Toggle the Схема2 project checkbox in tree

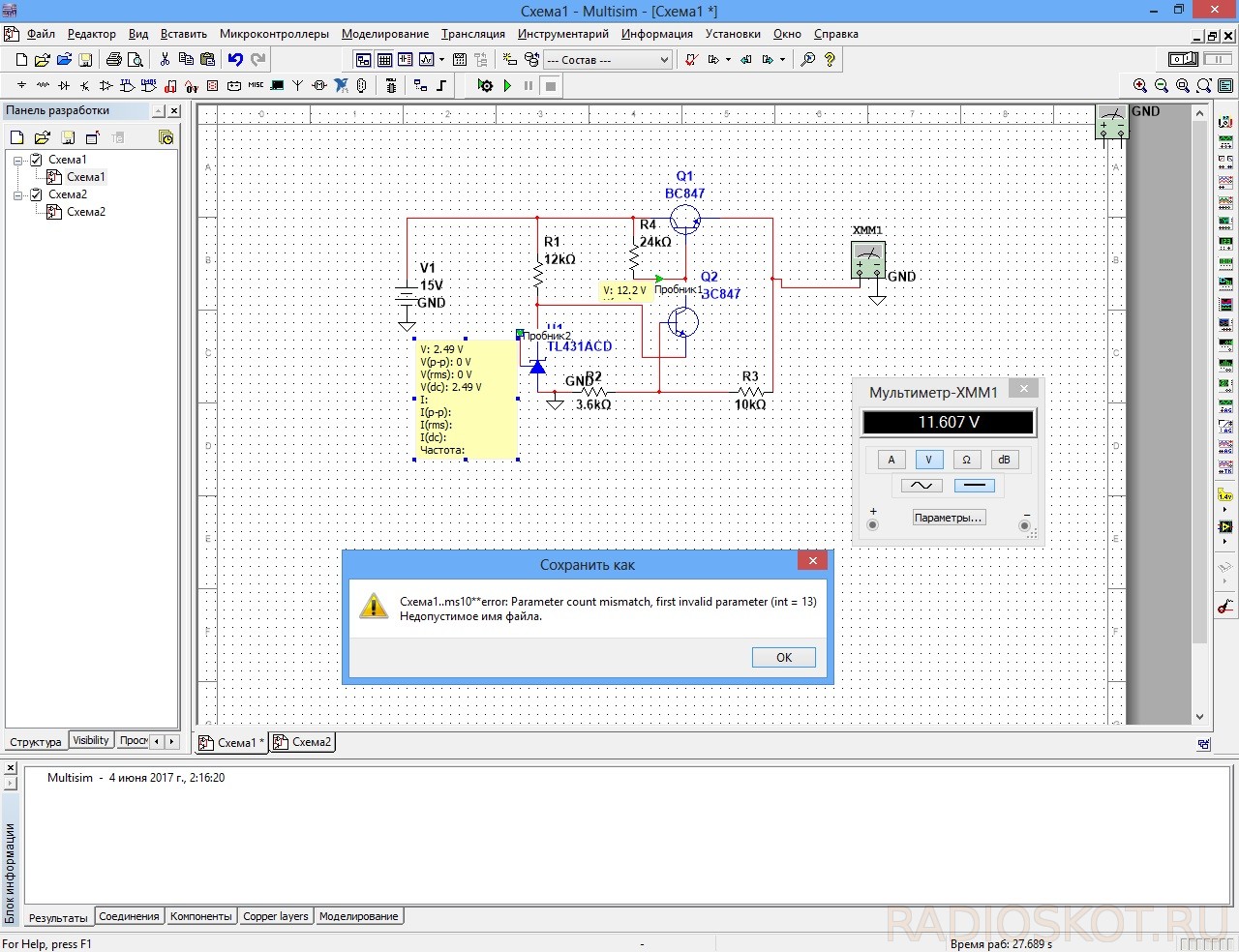(x=37, y=194)
